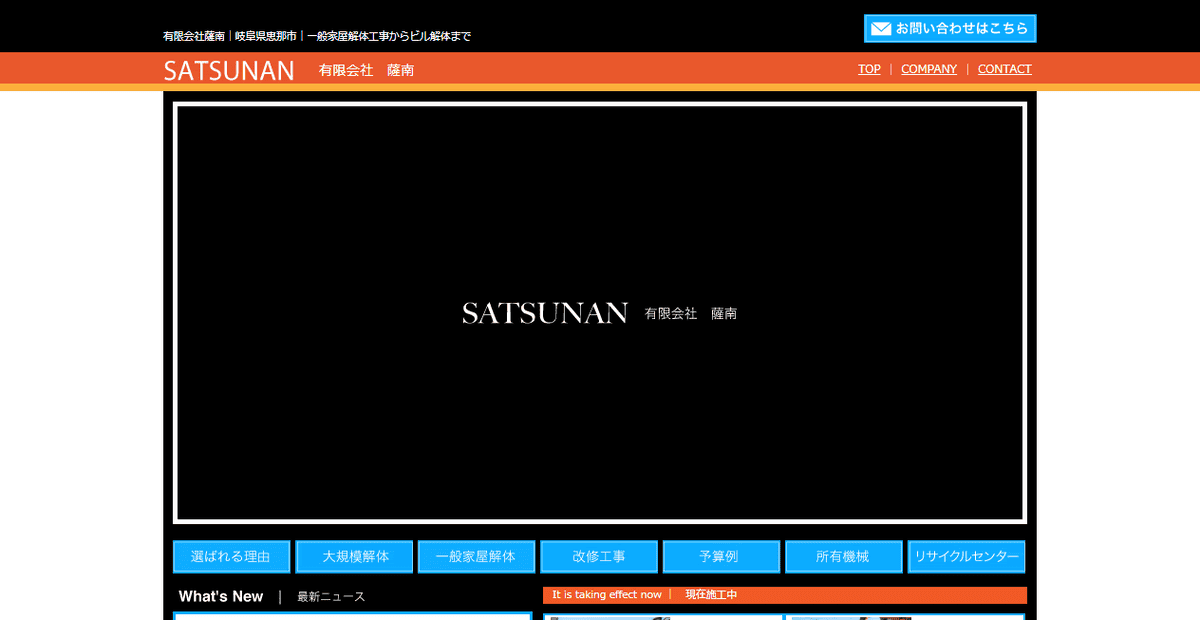Open the COMPANY page from the navigation

[x=929, y=69]
